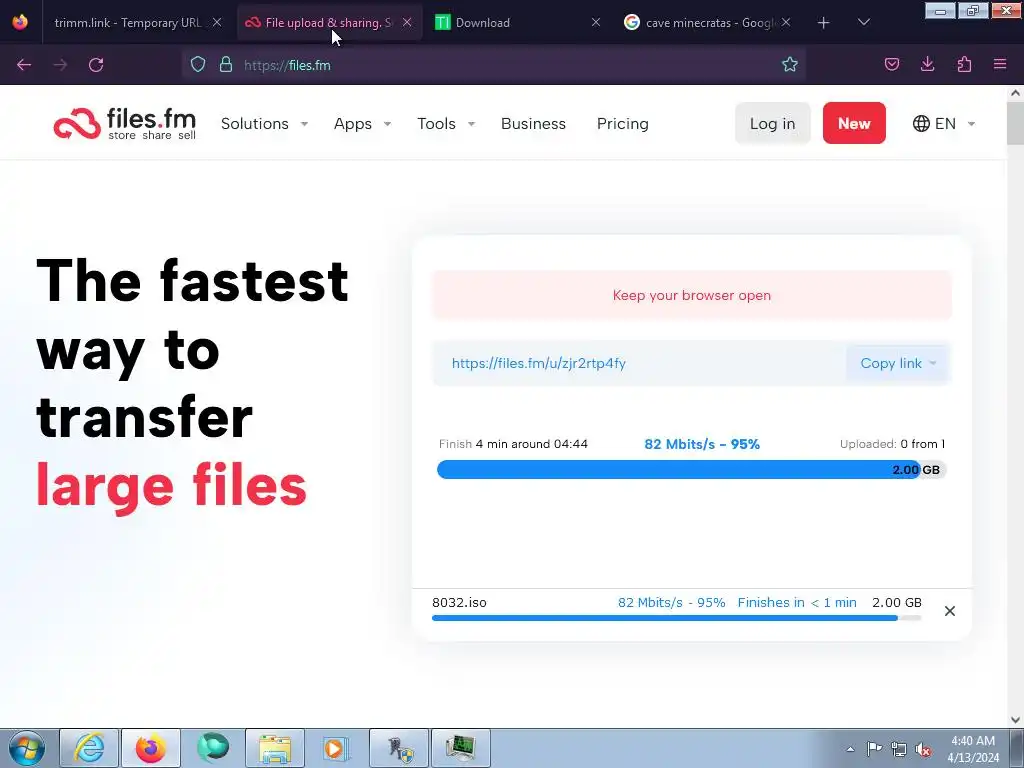Click the Uploaded: 0 from 1 text
The width and height of the screenshot is (1024, 768).
point(892,444)
